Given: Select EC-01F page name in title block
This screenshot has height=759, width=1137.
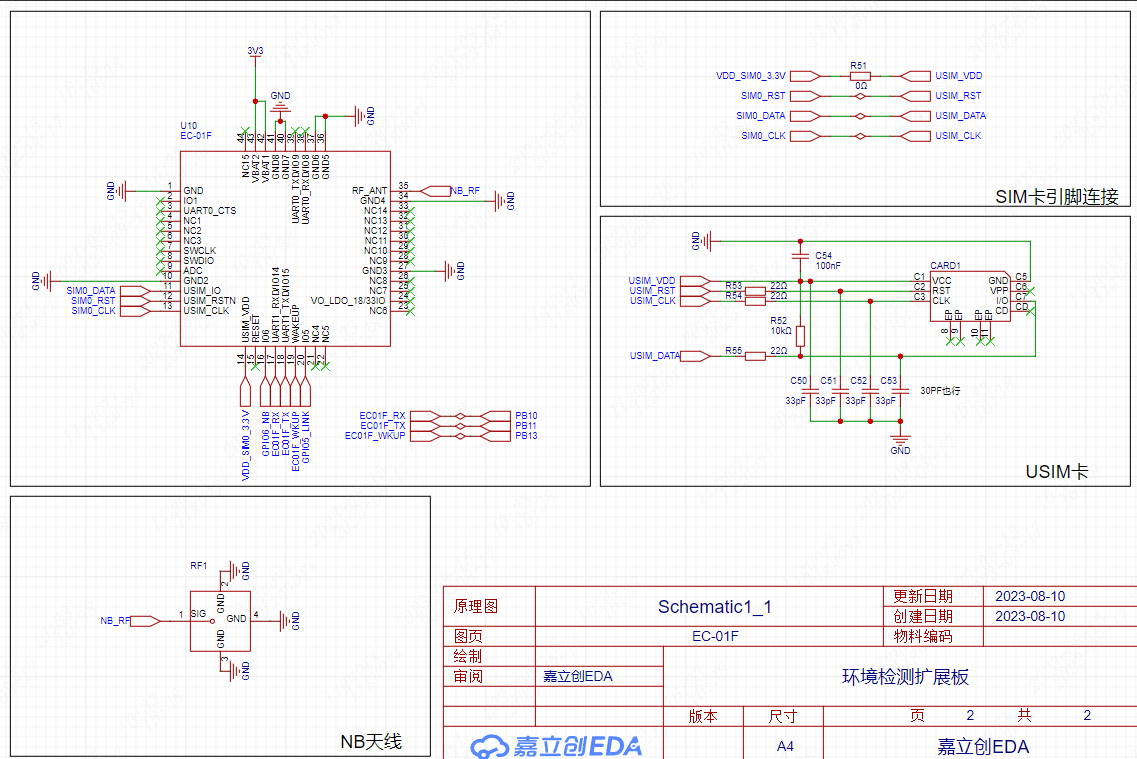Looking at the screenshot, I should pyautogui.click(x=715, y=636).
